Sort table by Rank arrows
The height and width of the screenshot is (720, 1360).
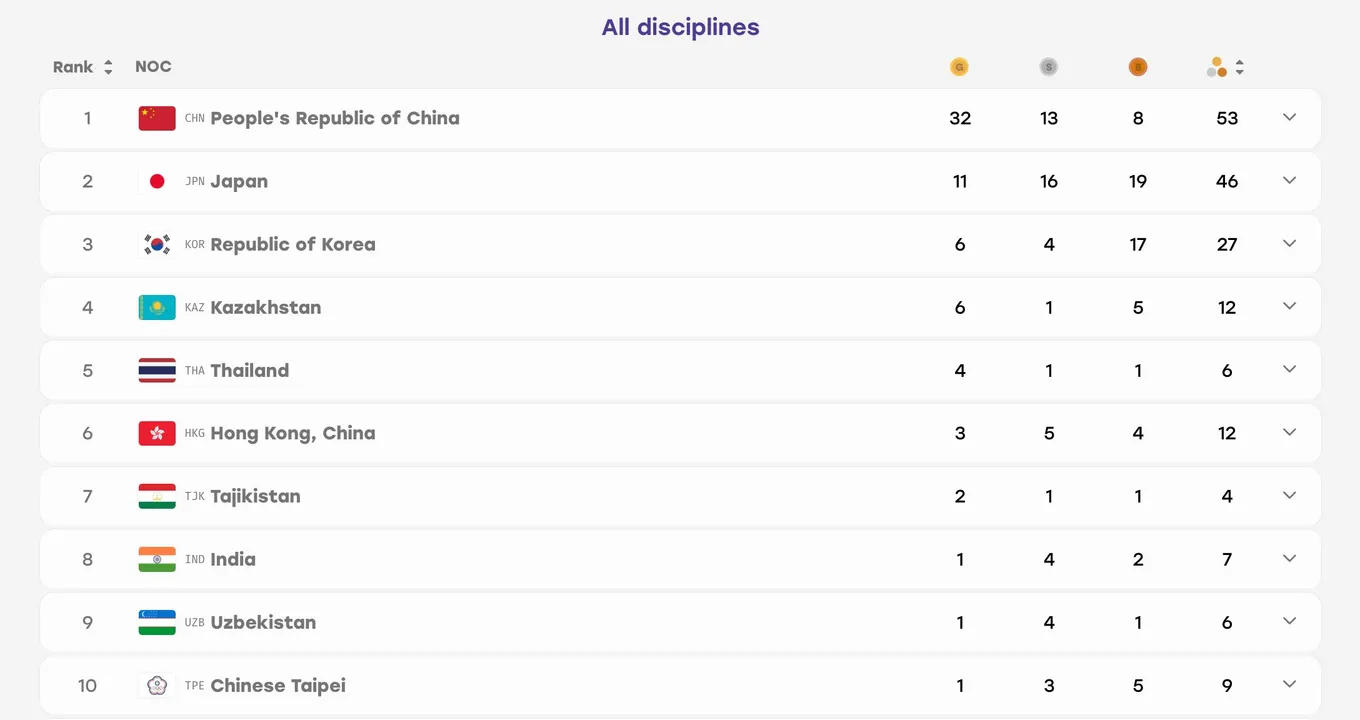click(108, 67)
